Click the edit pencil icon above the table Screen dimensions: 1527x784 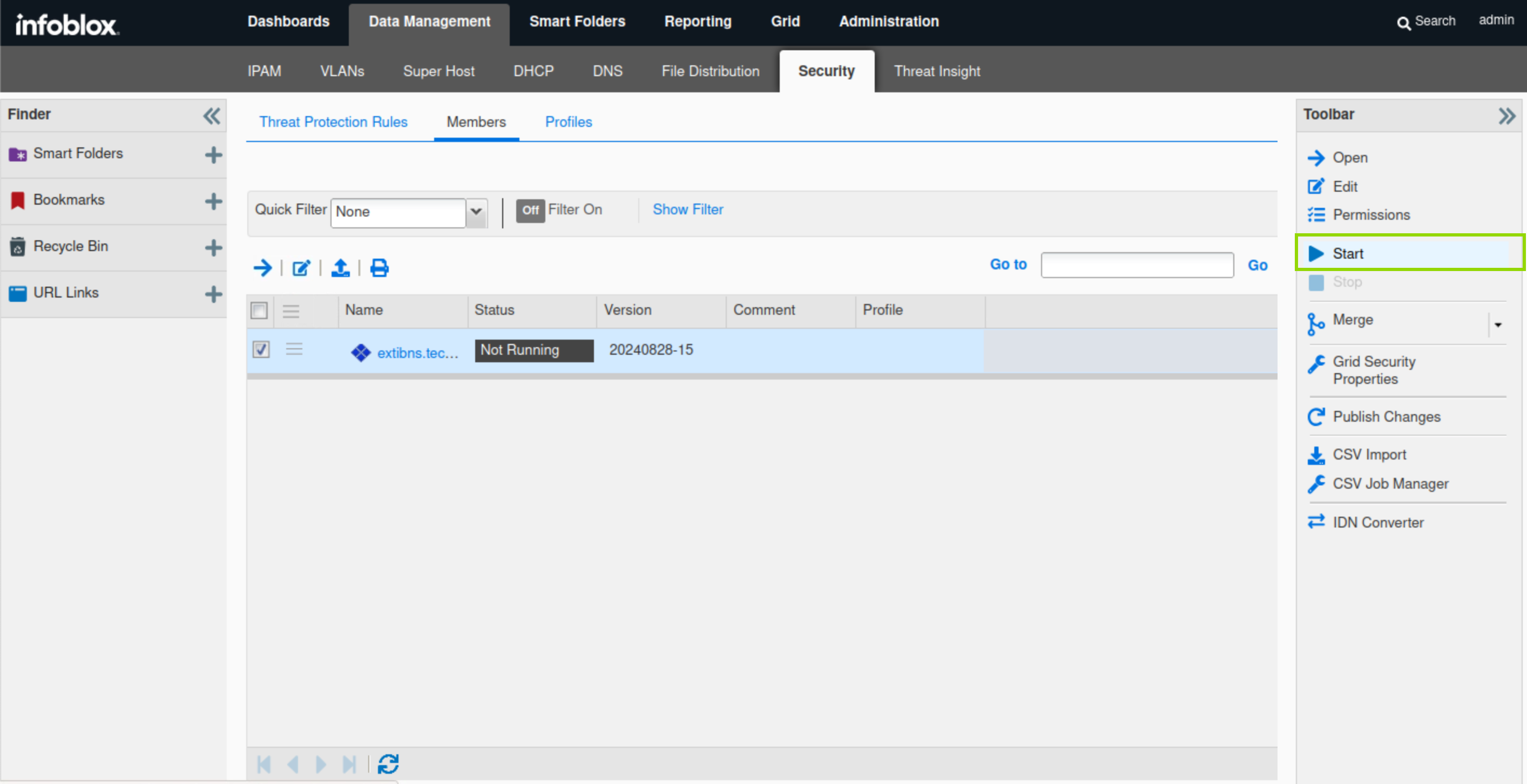point(301,268)
